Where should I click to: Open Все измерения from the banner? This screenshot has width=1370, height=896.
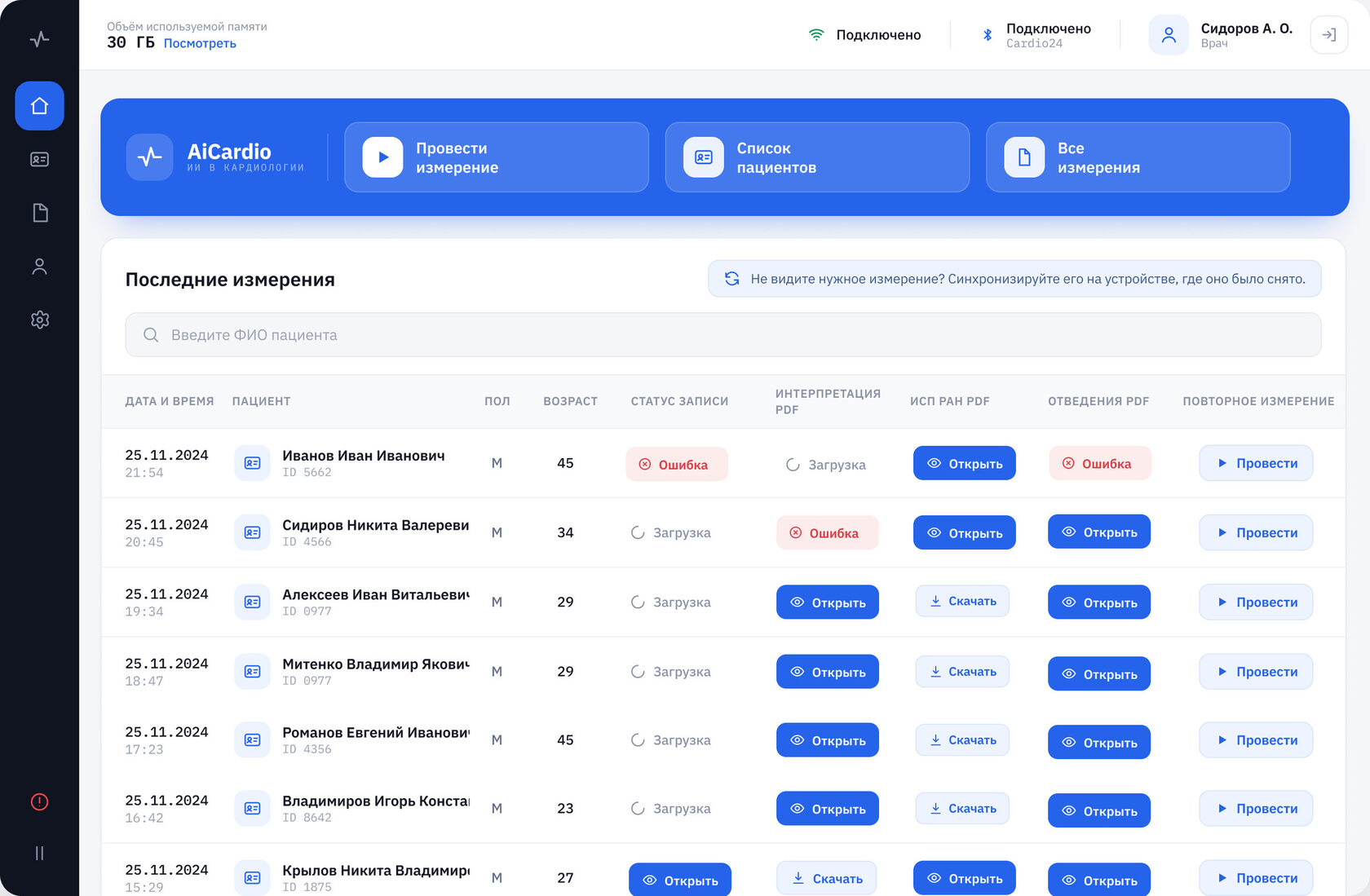click(x=1138, y=157)
